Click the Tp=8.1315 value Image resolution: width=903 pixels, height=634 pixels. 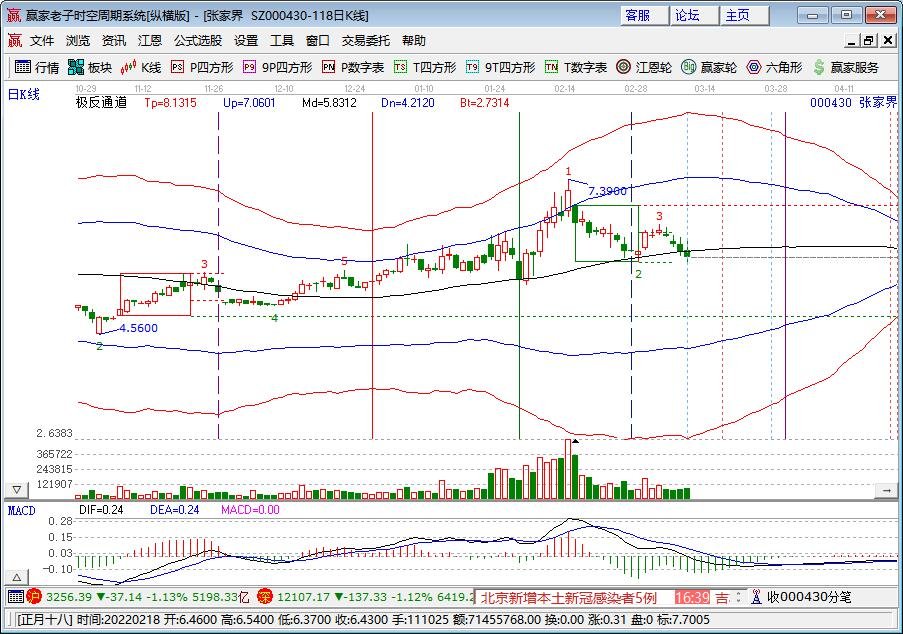pos(170,102)
